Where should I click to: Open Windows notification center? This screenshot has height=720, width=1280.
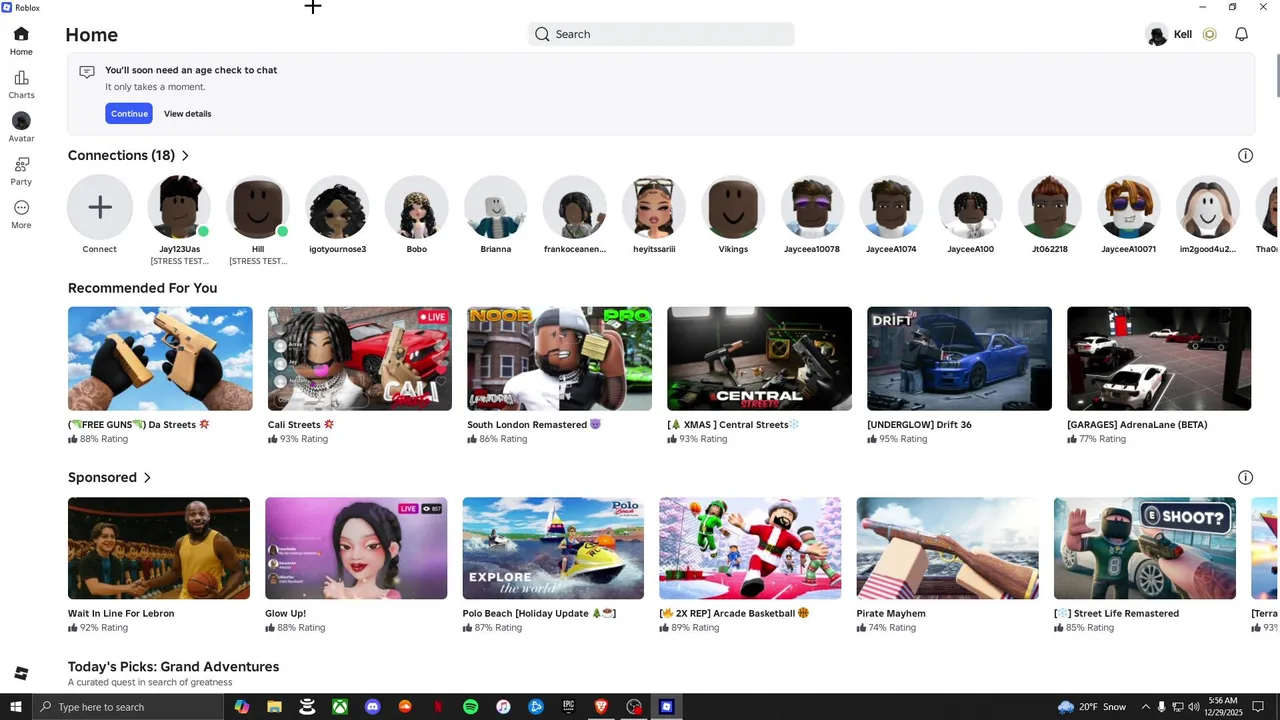click(1258, 707)
